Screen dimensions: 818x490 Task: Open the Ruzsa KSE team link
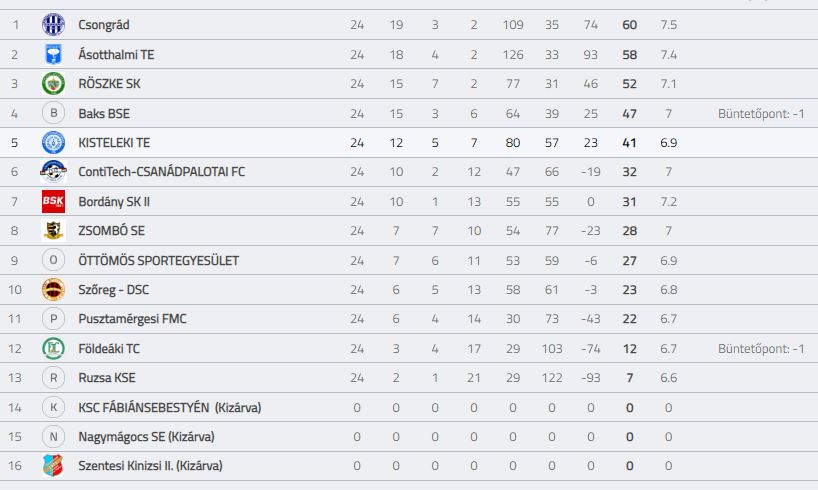click(x=107, y=378)
